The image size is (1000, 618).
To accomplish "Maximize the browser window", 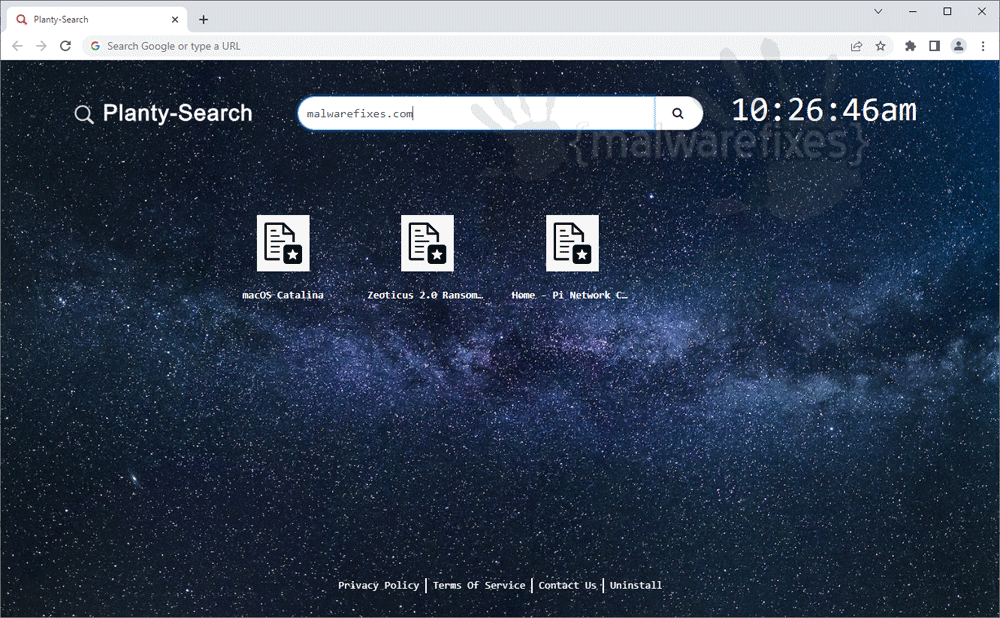I will 947,11.
